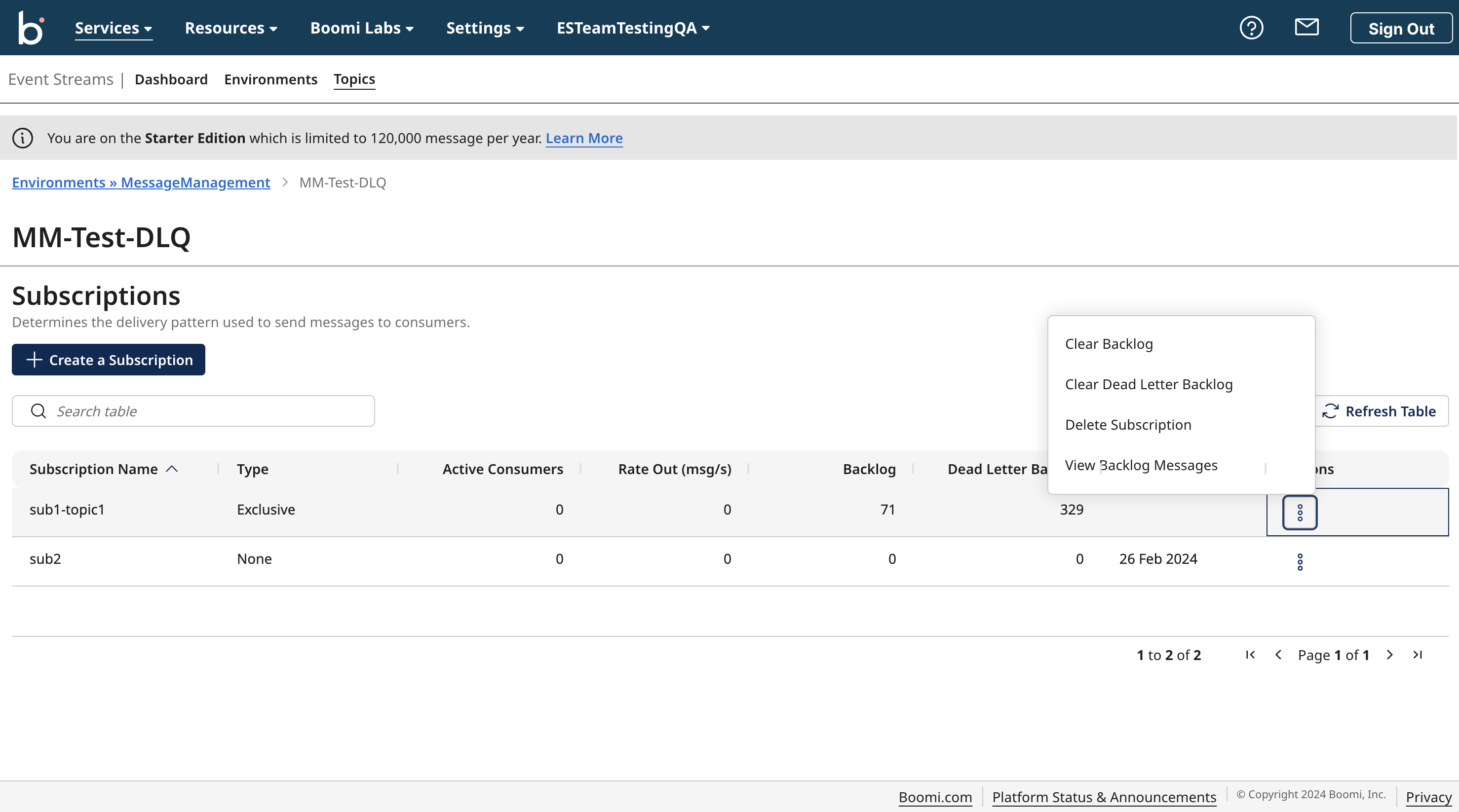Viewport: 1459px width, 812px height.
Task: Jump to the last page arrow
Action: pos(1418,655)
